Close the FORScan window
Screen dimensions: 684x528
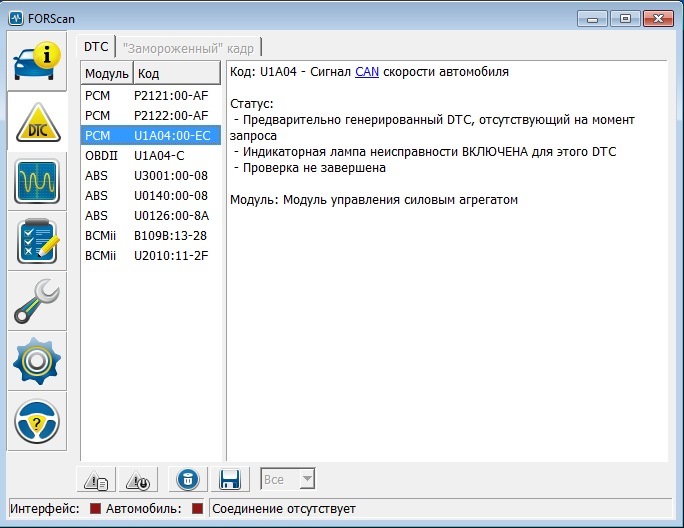coord(658,19)
